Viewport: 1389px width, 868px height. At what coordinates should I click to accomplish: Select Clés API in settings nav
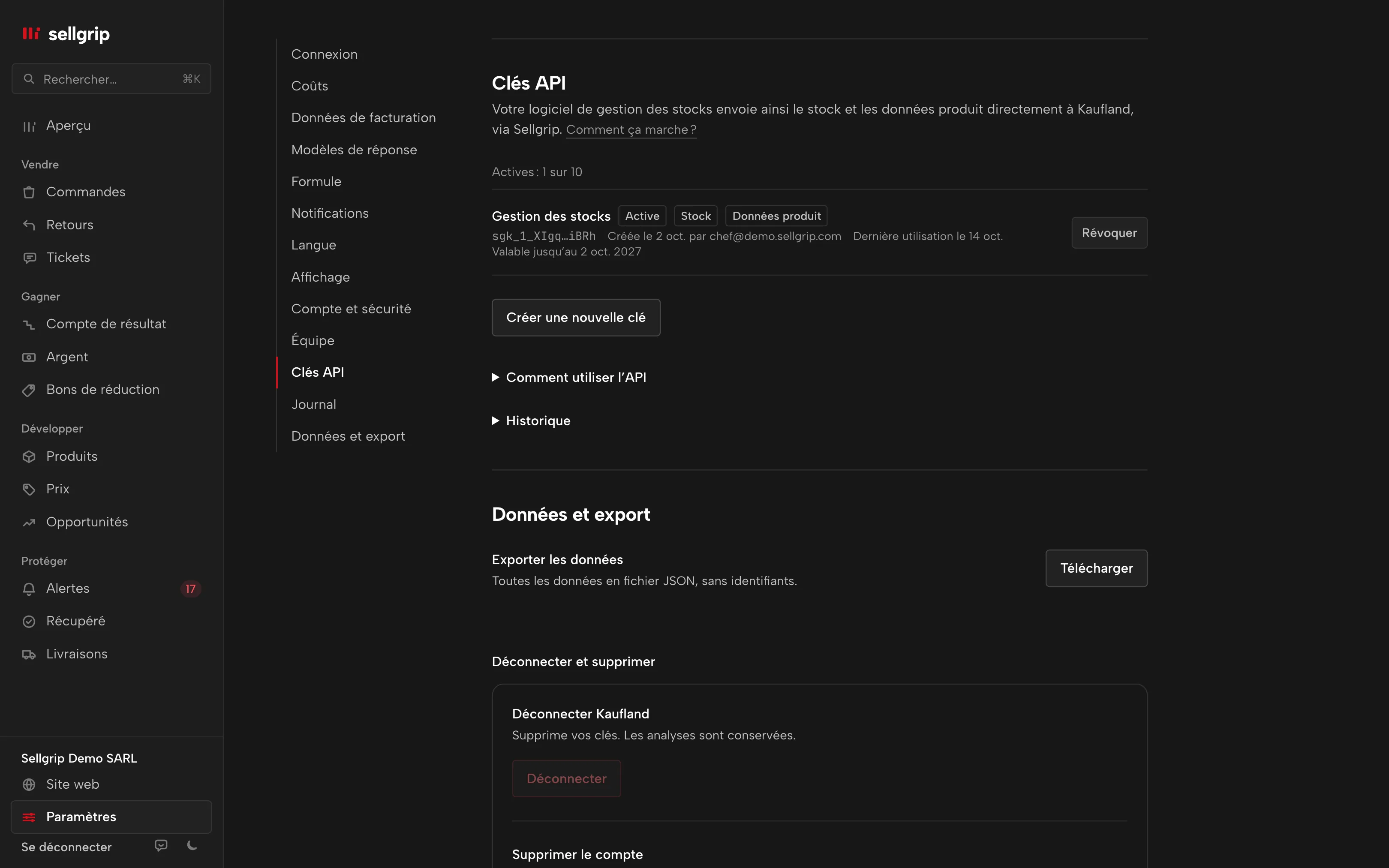(x=317, y=372)
